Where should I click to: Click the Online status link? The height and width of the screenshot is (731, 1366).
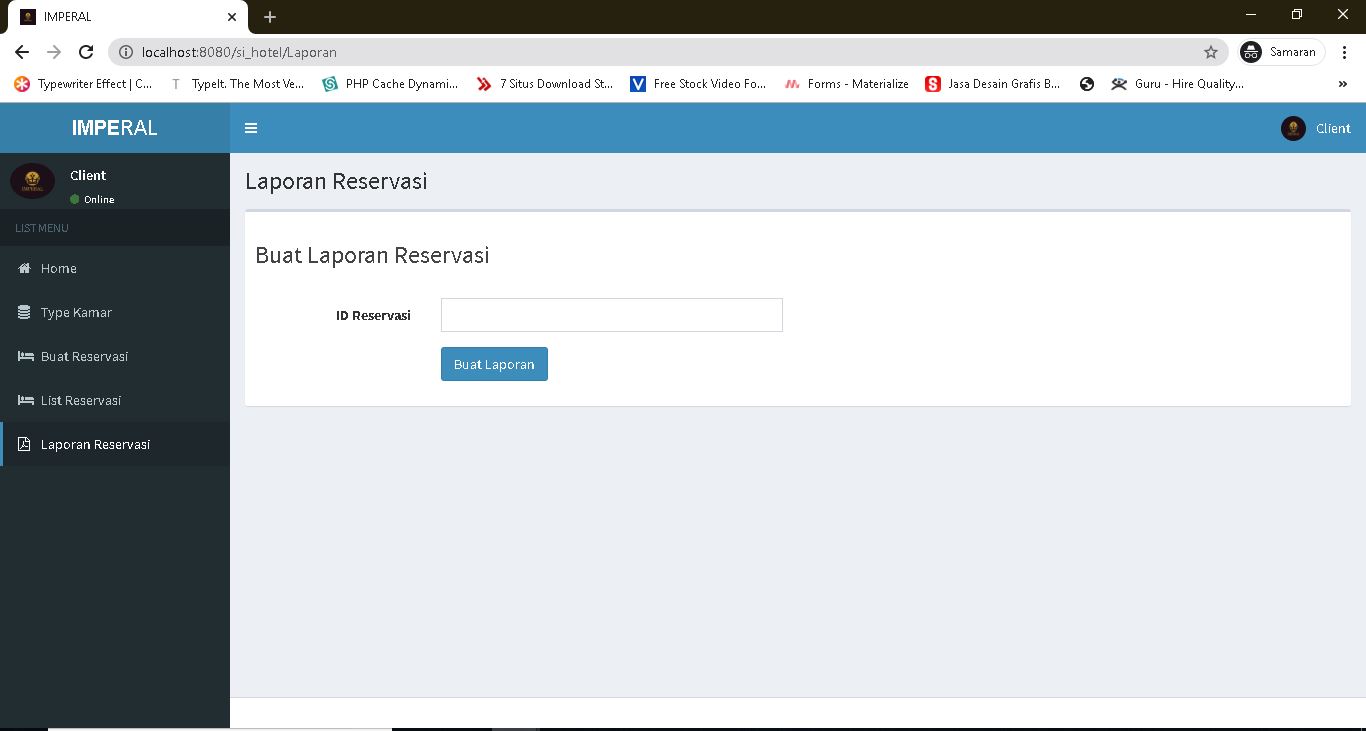click(x=92, y=199)
